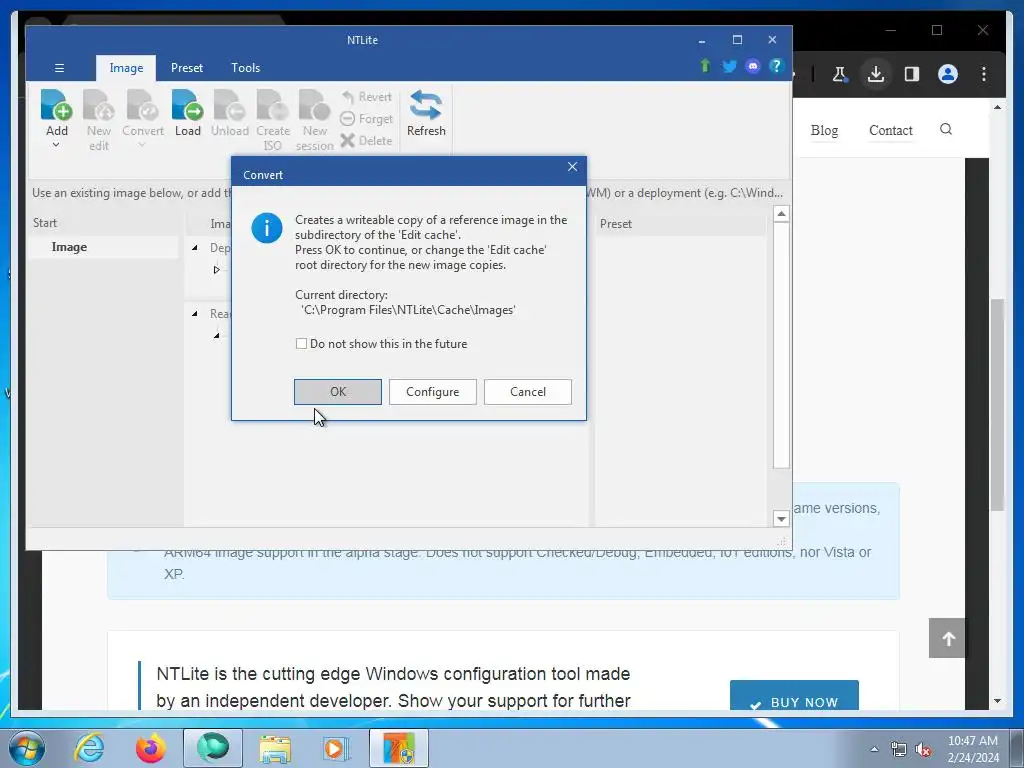
Task: Expand the child node under 'Dep...' group
Action: pyautogui.click(x=216, y=270)
